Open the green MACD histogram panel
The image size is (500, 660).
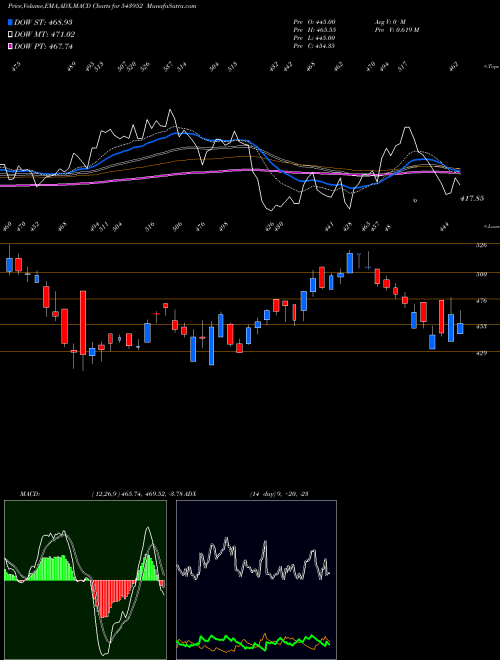coord(85,580)
